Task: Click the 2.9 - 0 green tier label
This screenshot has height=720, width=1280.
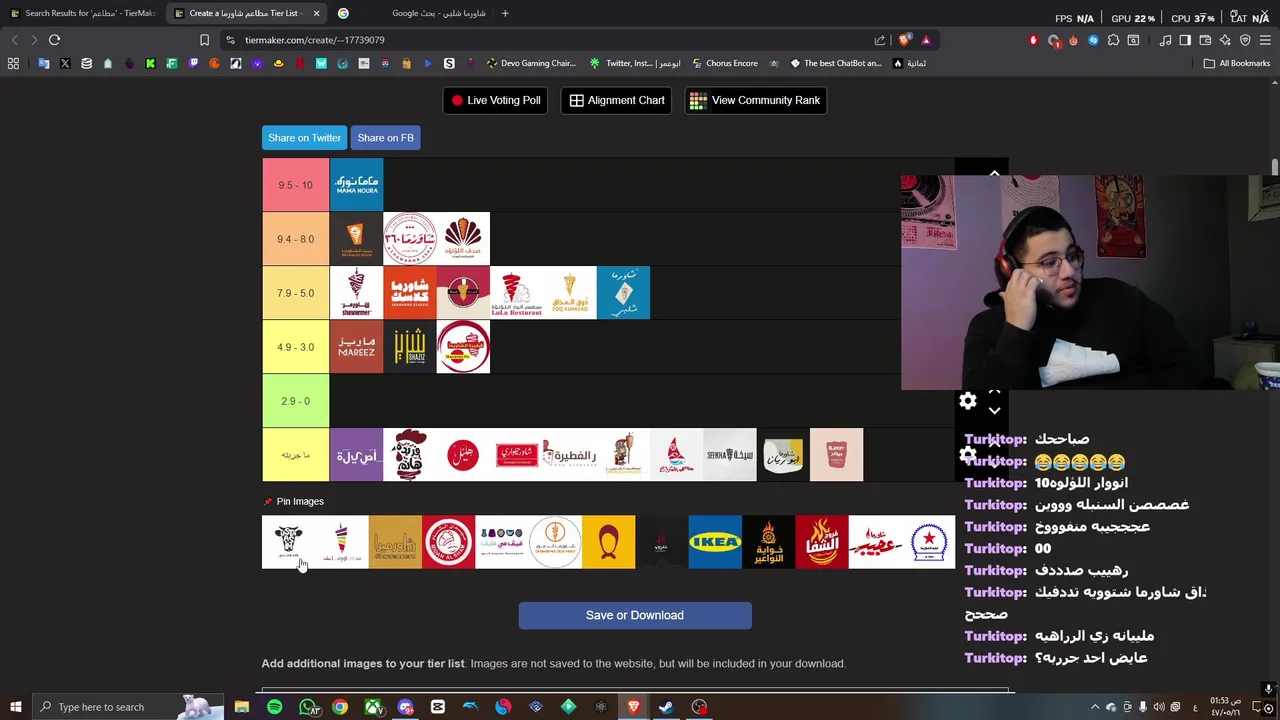Action: pos(295,401)
